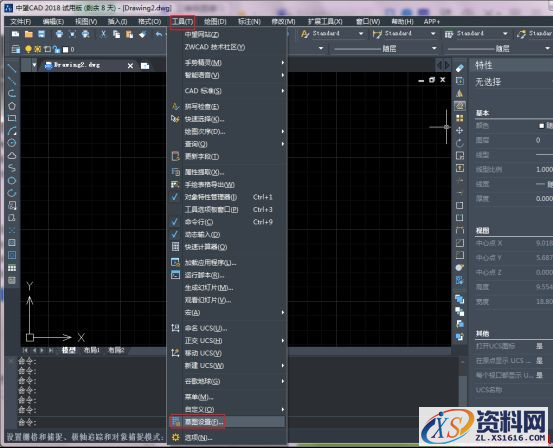Click the Match Properties brush icon

142,34
